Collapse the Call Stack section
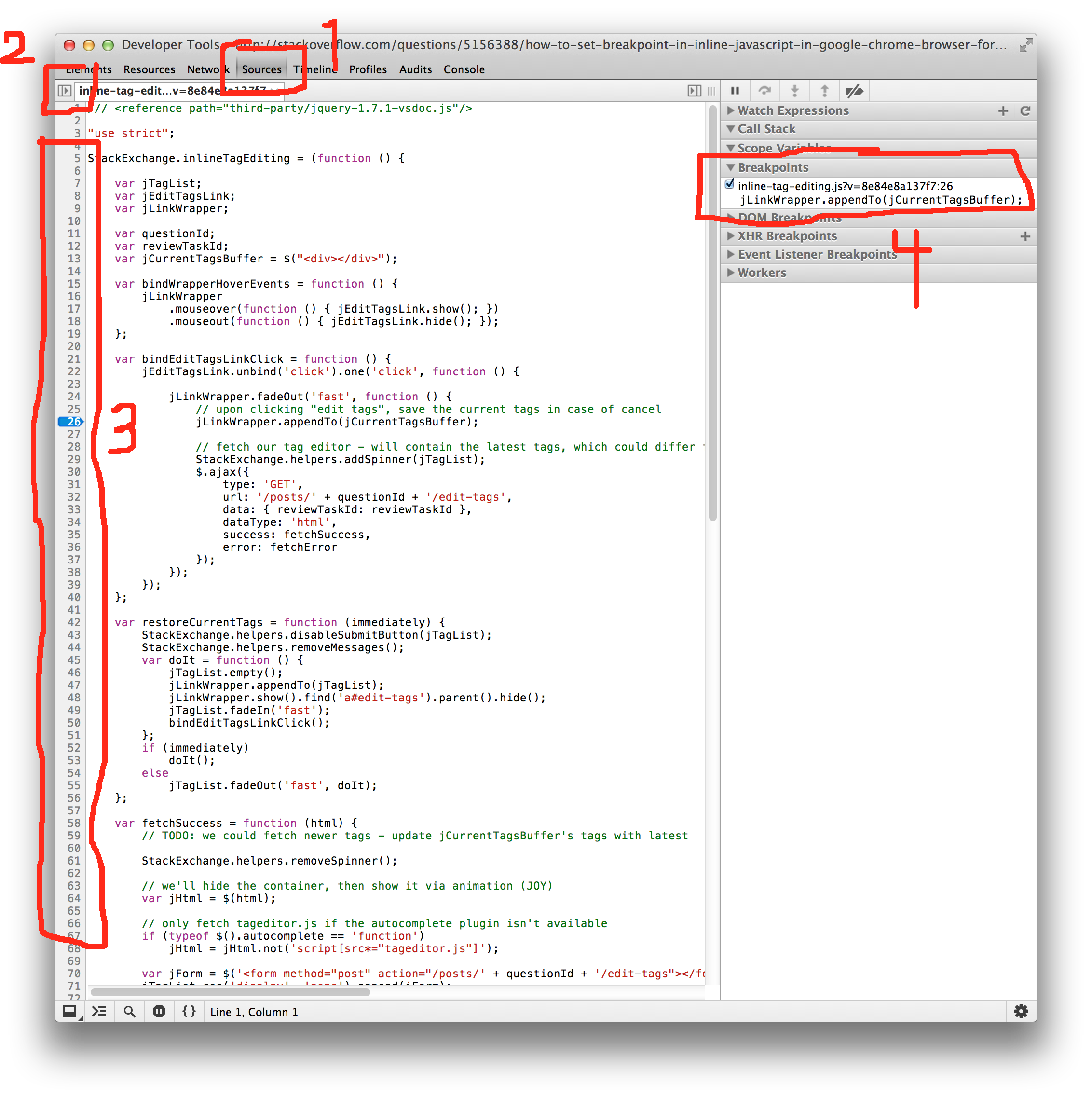Image resolution: width=1092 pixels, height=1098 pixels. click(x=878, y=130)
